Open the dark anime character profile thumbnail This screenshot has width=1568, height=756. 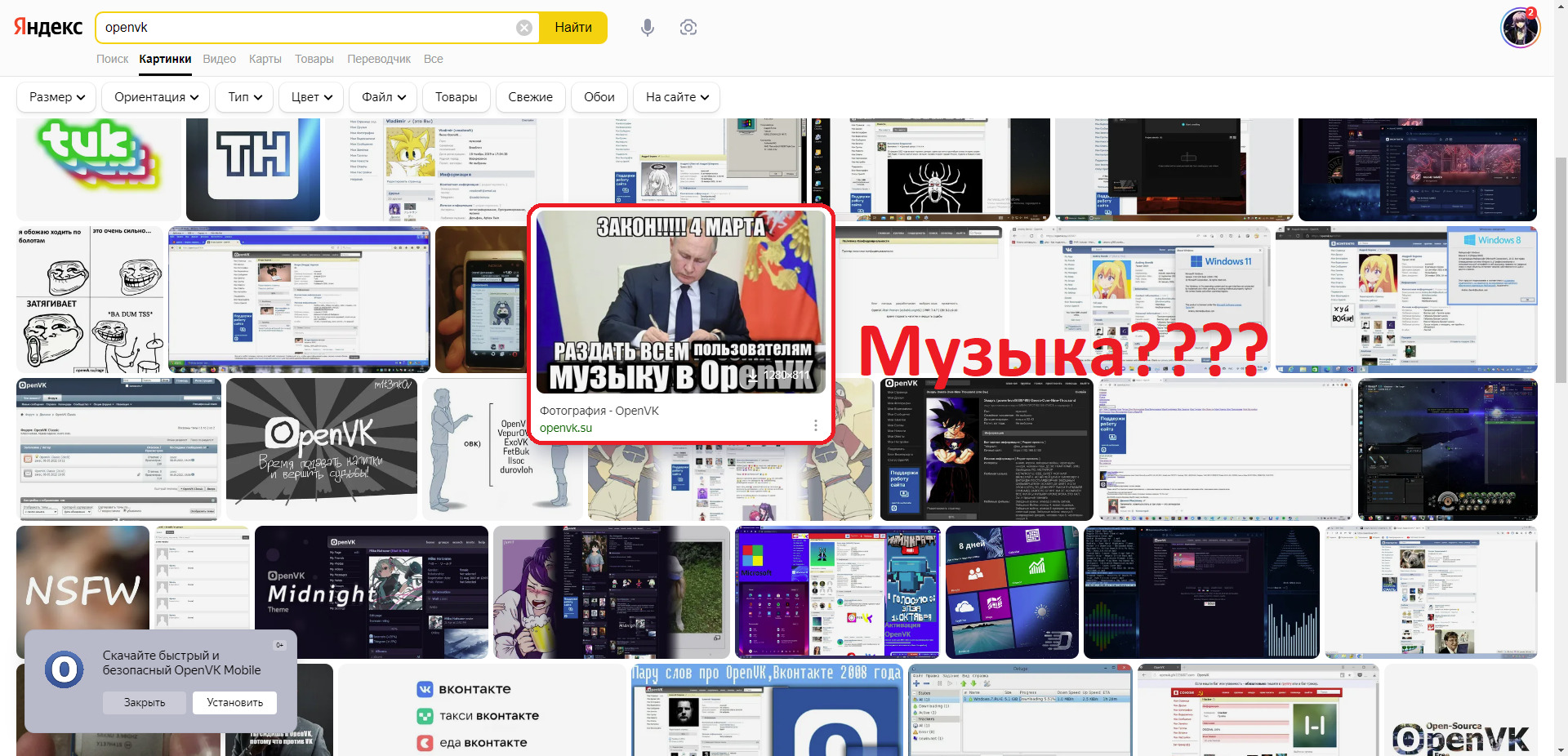pos(987,449)
